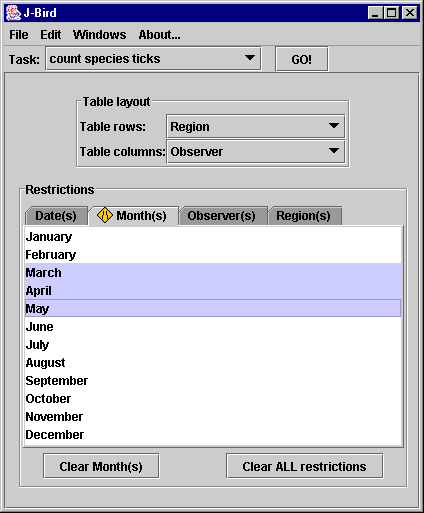
Task: Open the Task dropdown arrow
Action: pos(250,58)
